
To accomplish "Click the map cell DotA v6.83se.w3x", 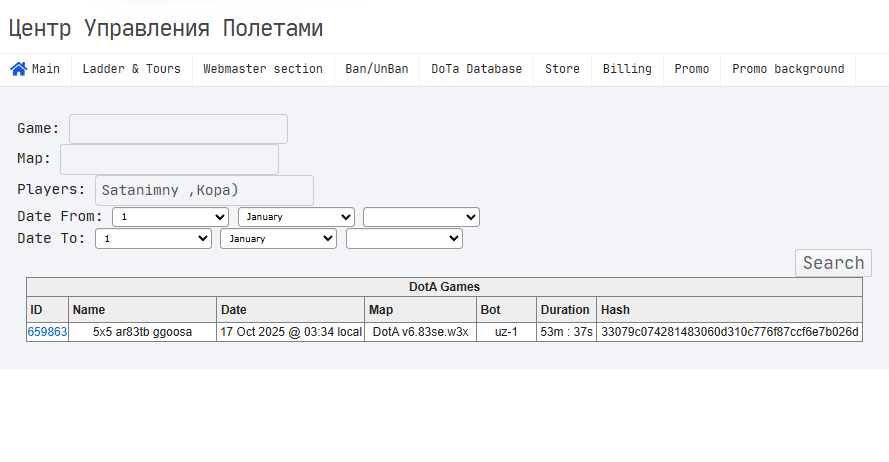I will pos(420,332).
